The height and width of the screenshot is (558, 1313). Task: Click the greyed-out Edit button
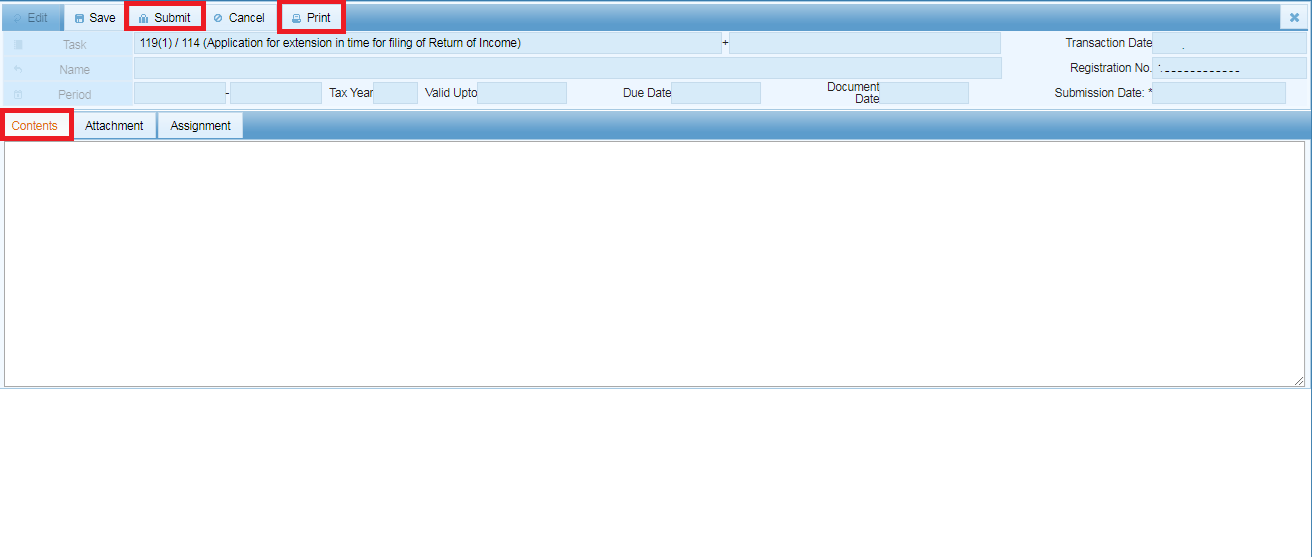point(29,18)
